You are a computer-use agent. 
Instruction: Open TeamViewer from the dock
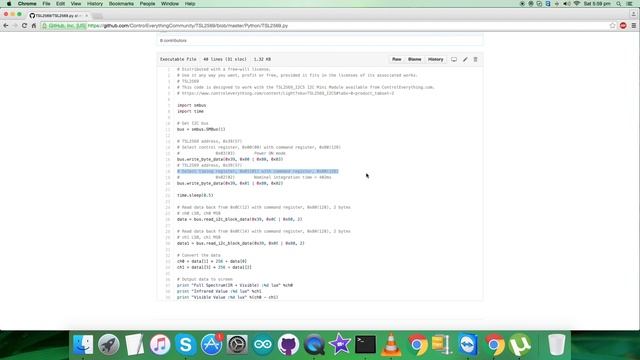pyautogui.click(x=468, y=344)
